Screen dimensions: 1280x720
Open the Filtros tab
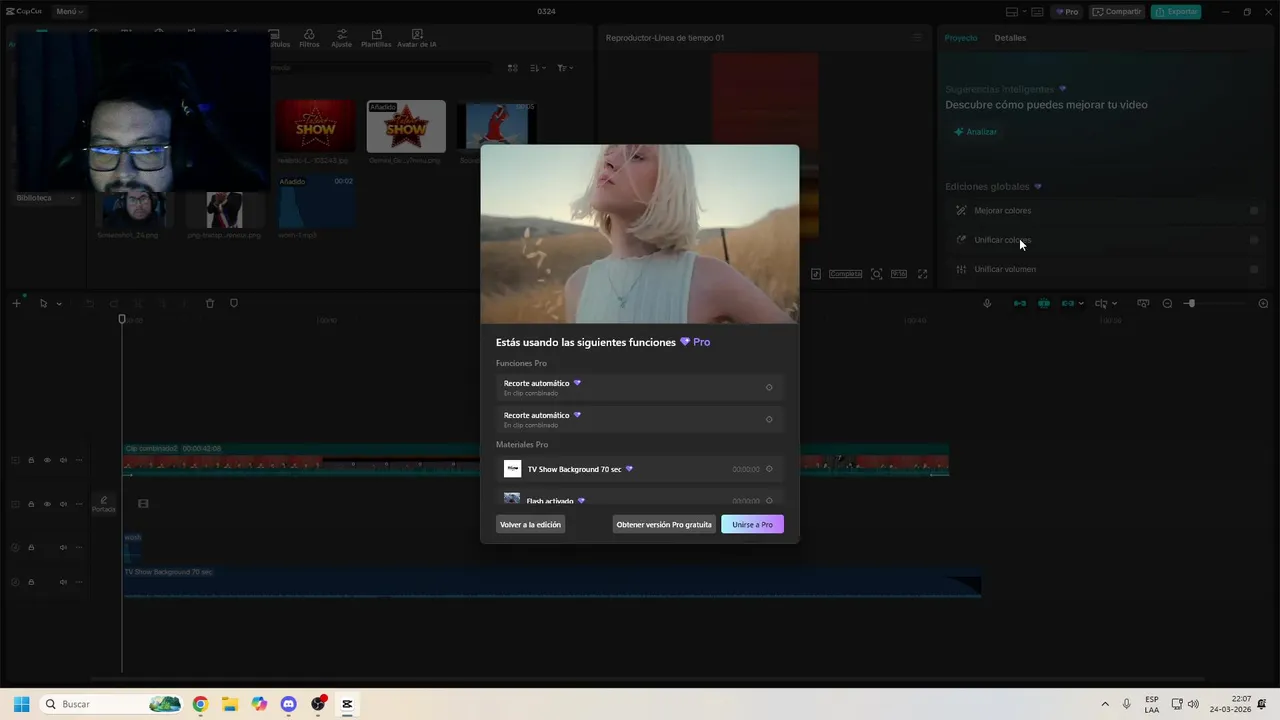pyautogui.click(x=309, y=38)
